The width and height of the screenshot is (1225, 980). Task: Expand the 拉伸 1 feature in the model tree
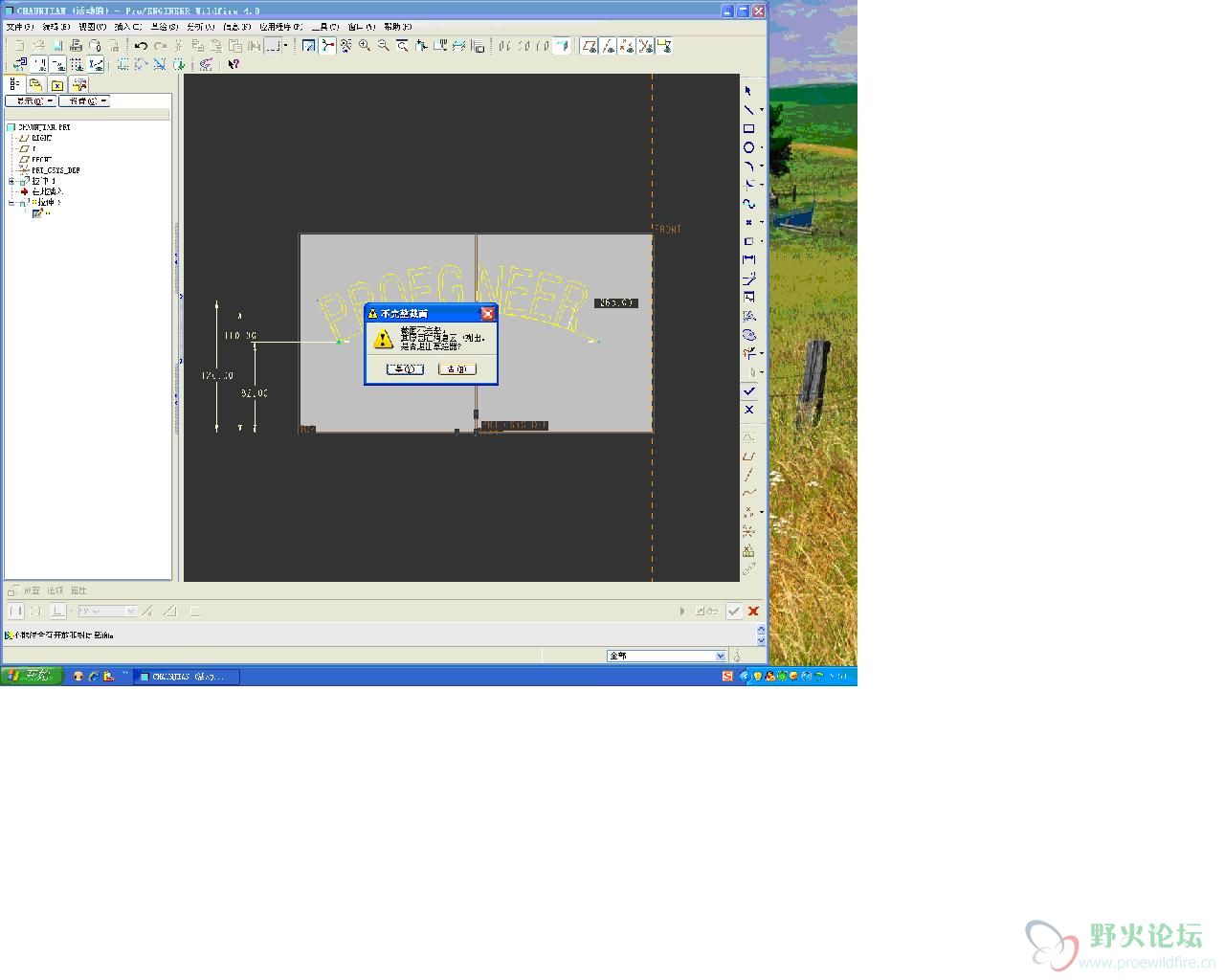(x=11, y=181)
